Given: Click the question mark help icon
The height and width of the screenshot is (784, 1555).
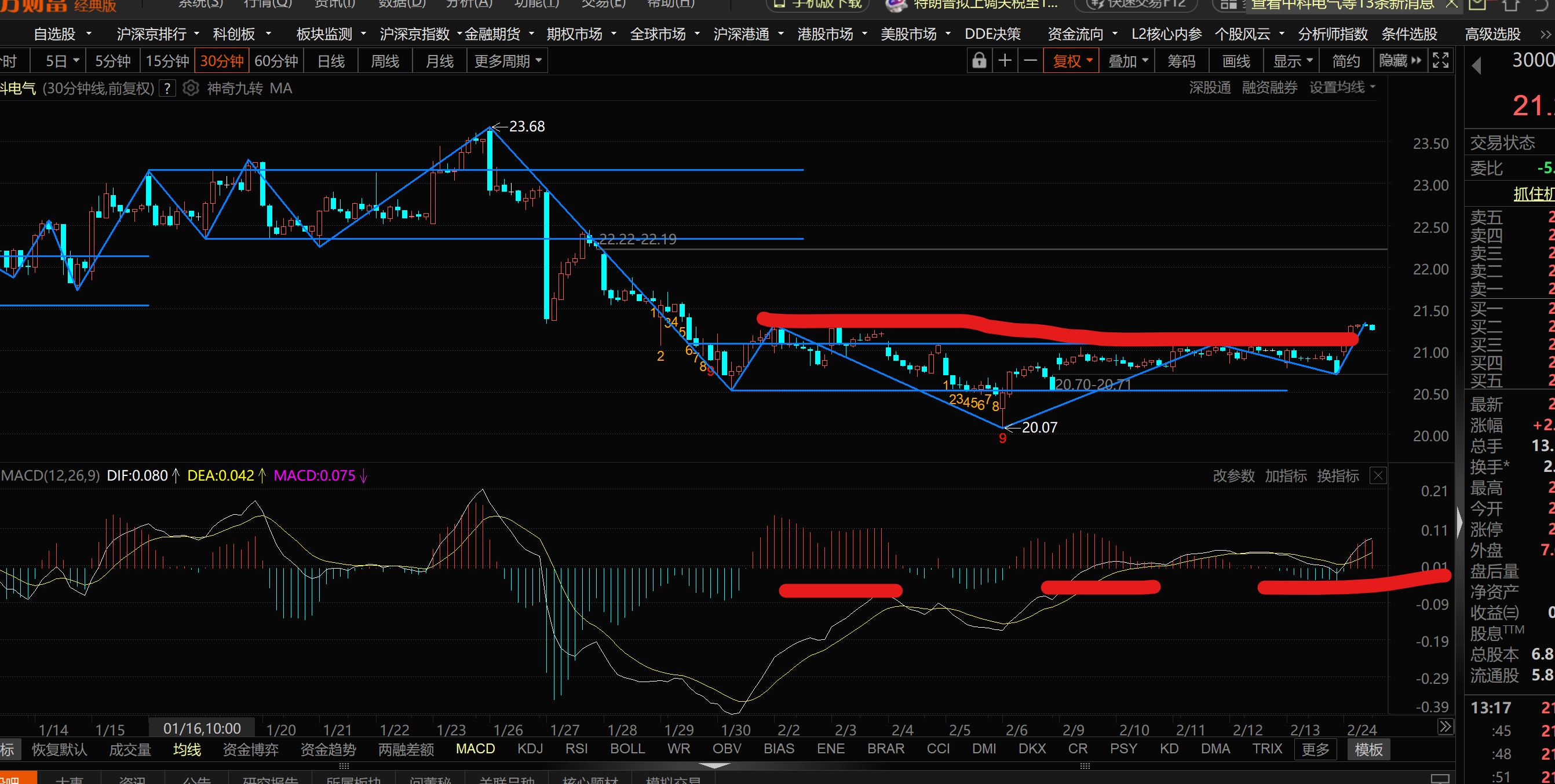Looking at the screenshot, I should (x=168, y=89).
